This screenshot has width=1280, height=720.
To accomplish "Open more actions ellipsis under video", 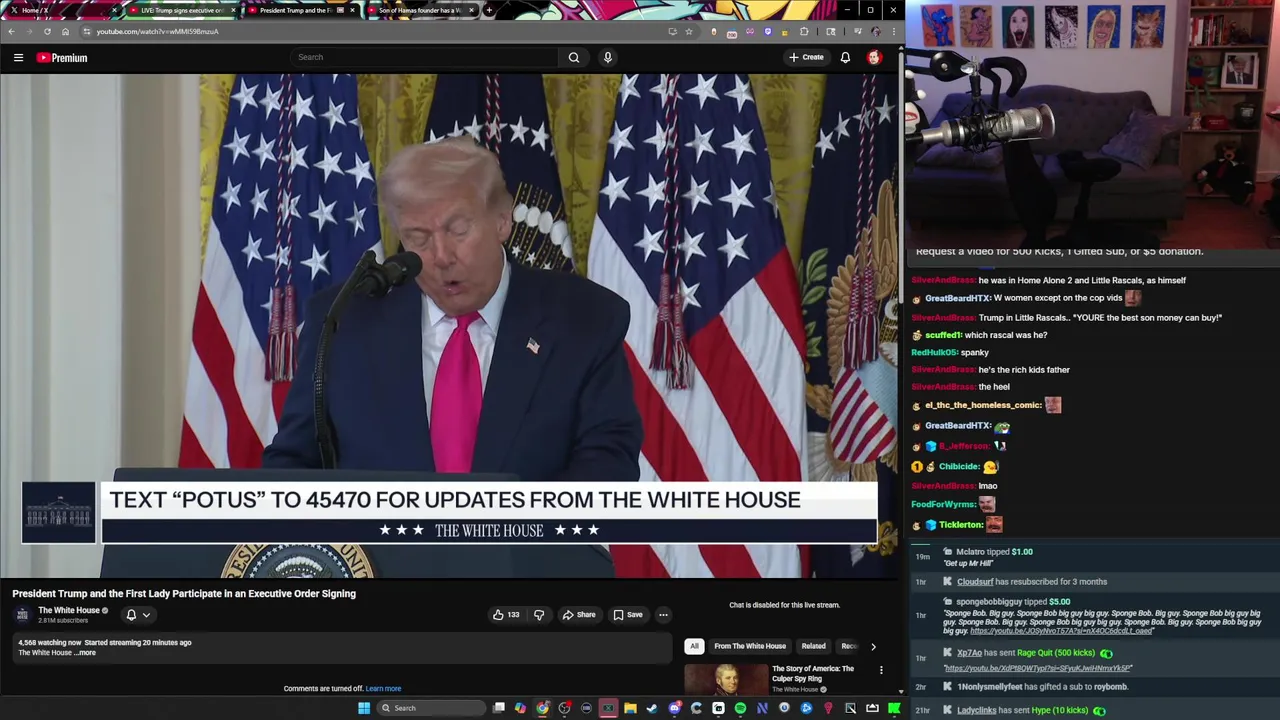I will point(663,615).
